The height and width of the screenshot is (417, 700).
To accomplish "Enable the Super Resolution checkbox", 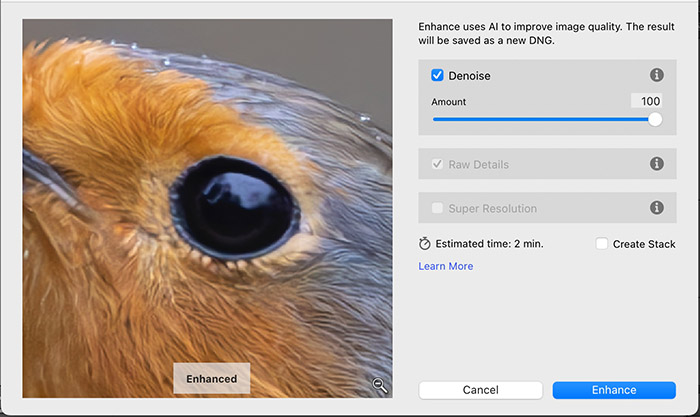I will [438, 208].
